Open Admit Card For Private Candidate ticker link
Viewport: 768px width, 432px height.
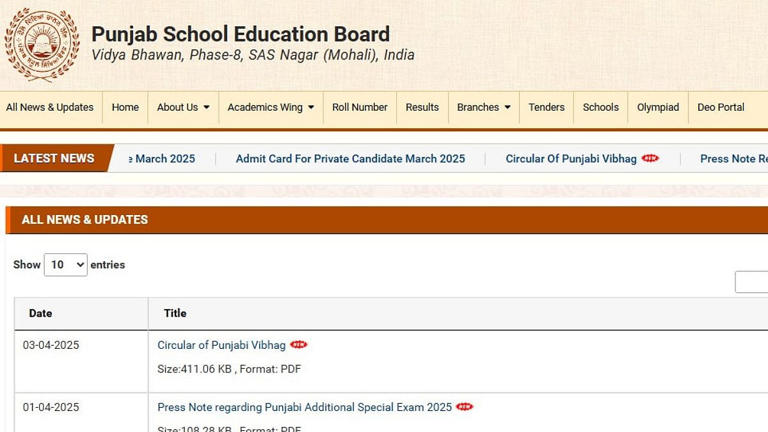tap(350, 158)
